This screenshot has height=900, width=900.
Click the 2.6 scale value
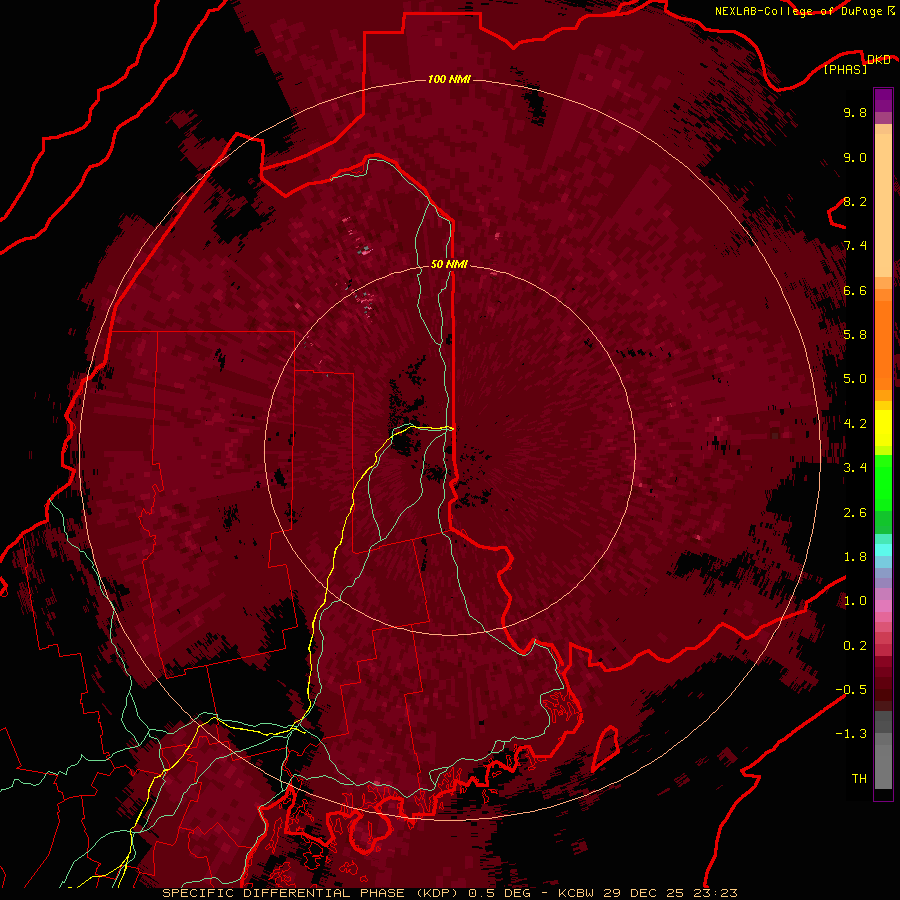pyautogui.click(x=855, y=513)
